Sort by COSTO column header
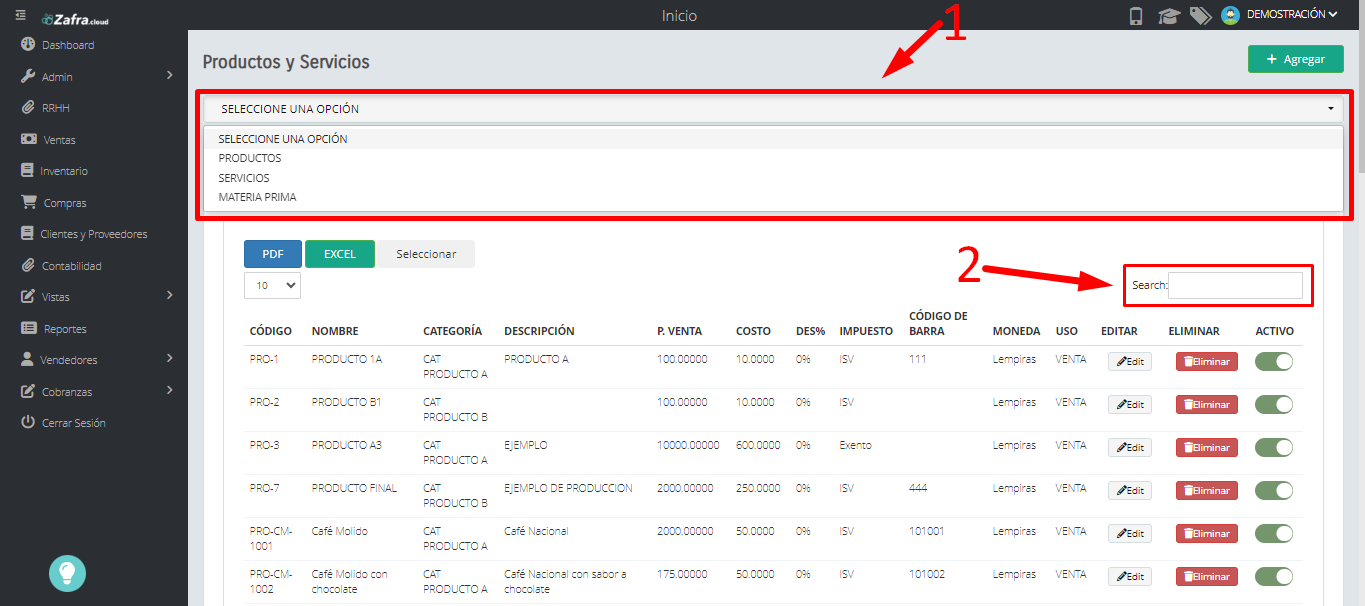This screenshot has height=606, width=1365. tap(754, 331)
